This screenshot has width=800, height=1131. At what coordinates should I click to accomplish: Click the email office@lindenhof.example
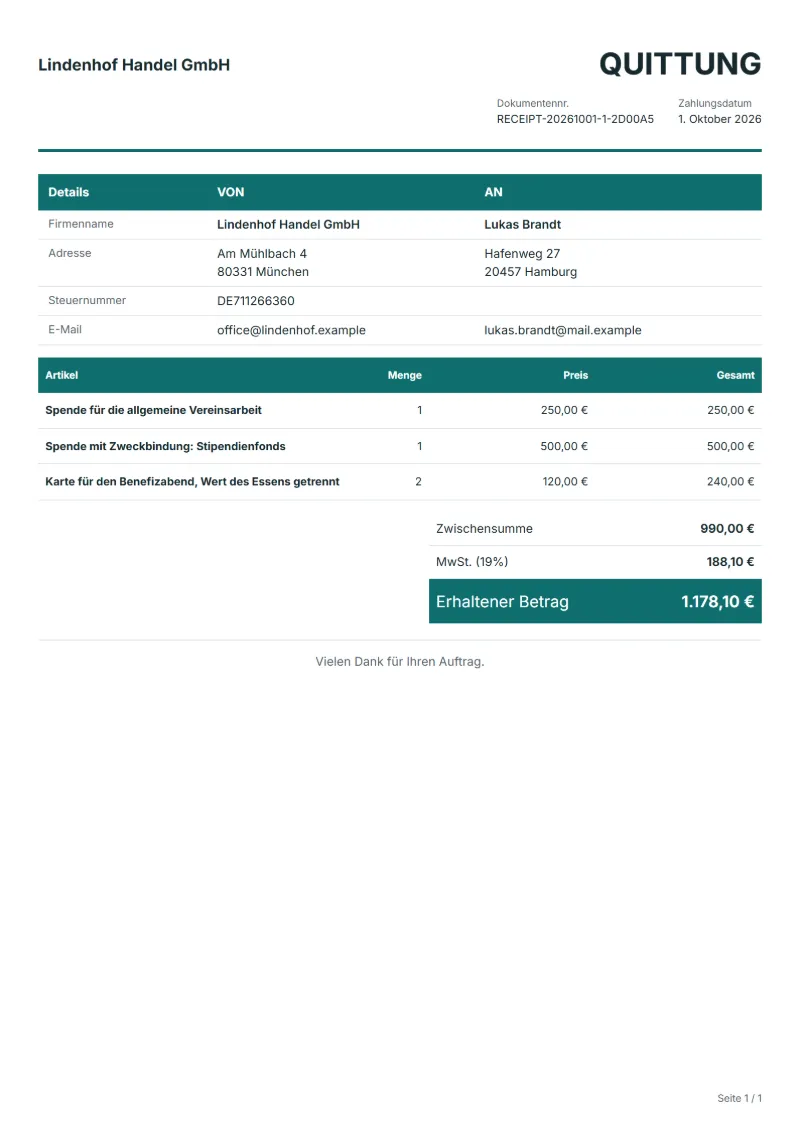(x=291, y=330)
